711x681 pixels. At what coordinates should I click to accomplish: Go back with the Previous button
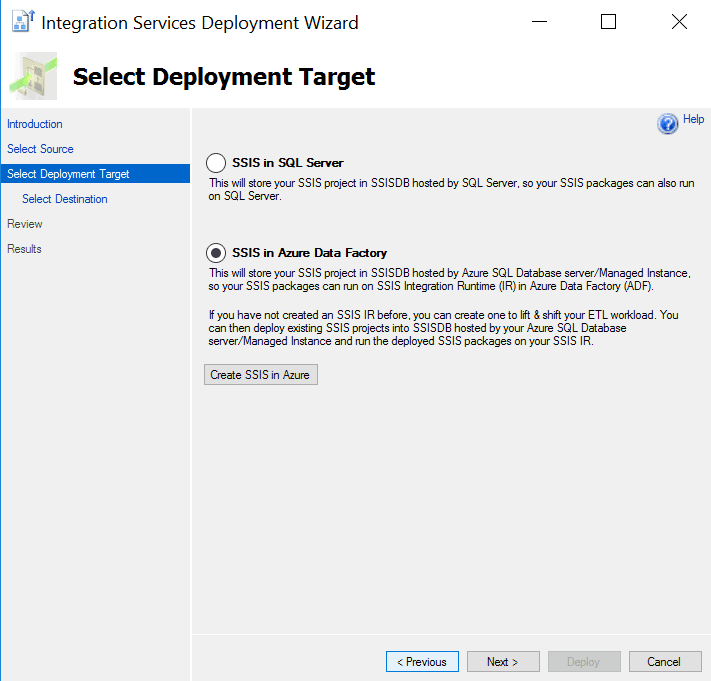(x=422, y=662)
